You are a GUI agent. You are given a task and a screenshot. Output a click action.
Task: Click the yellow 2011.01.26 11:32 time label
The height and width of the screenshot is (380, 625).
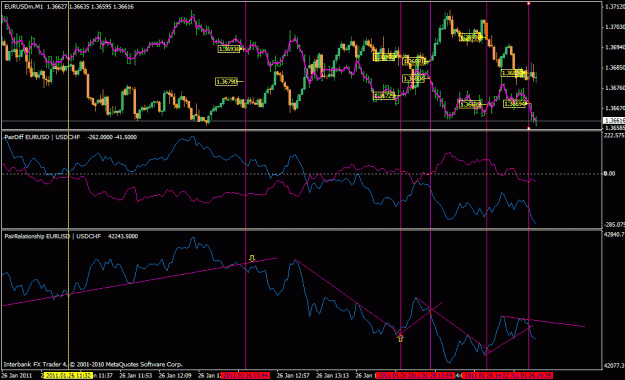click(68, 376)
